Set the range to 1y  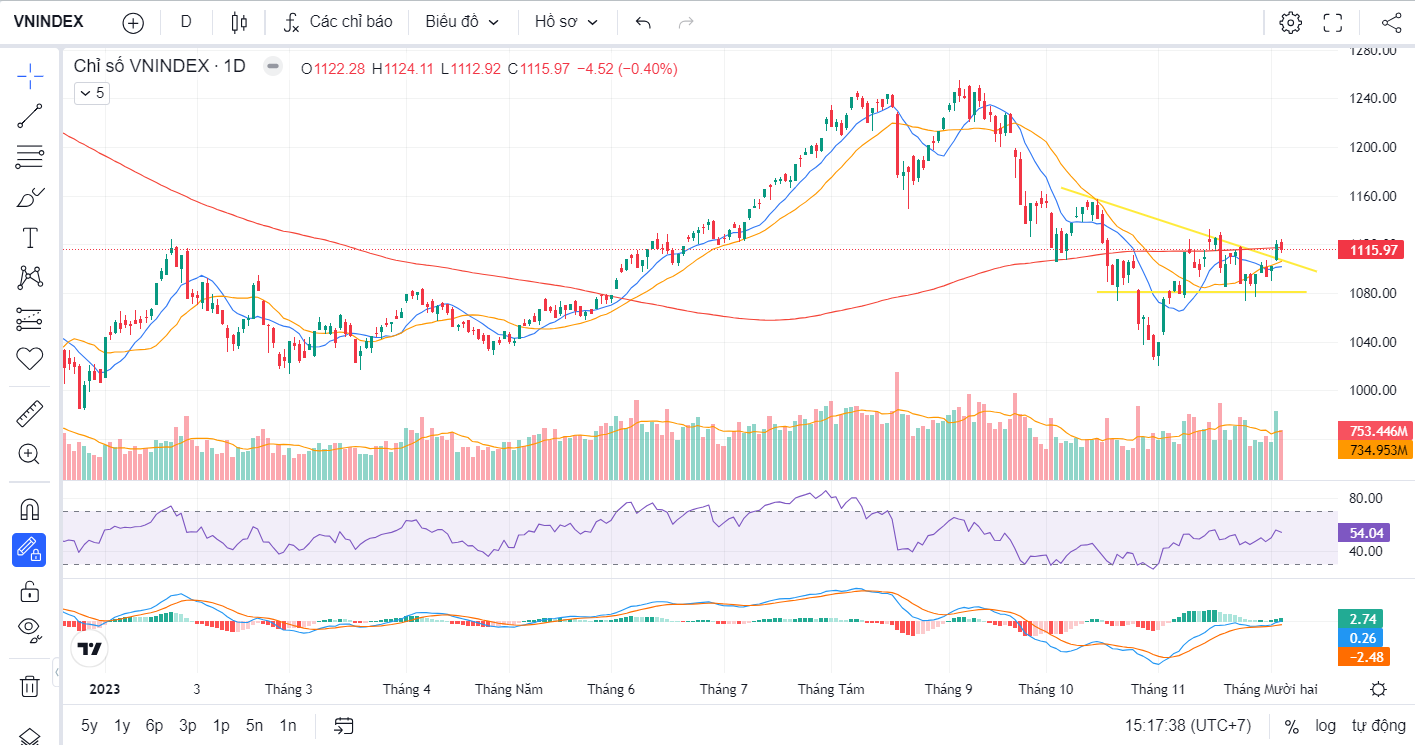coord(122,725)
